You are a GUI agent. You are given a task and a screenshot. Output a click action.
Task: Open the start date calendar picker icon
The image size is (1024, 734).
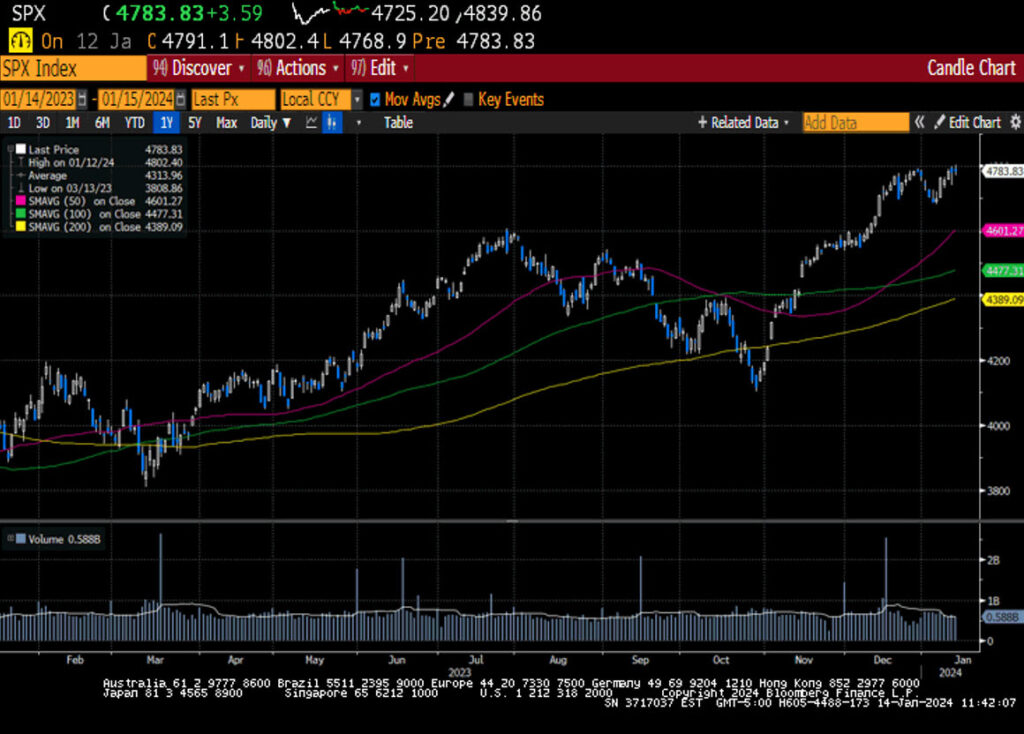pos(81,100)
